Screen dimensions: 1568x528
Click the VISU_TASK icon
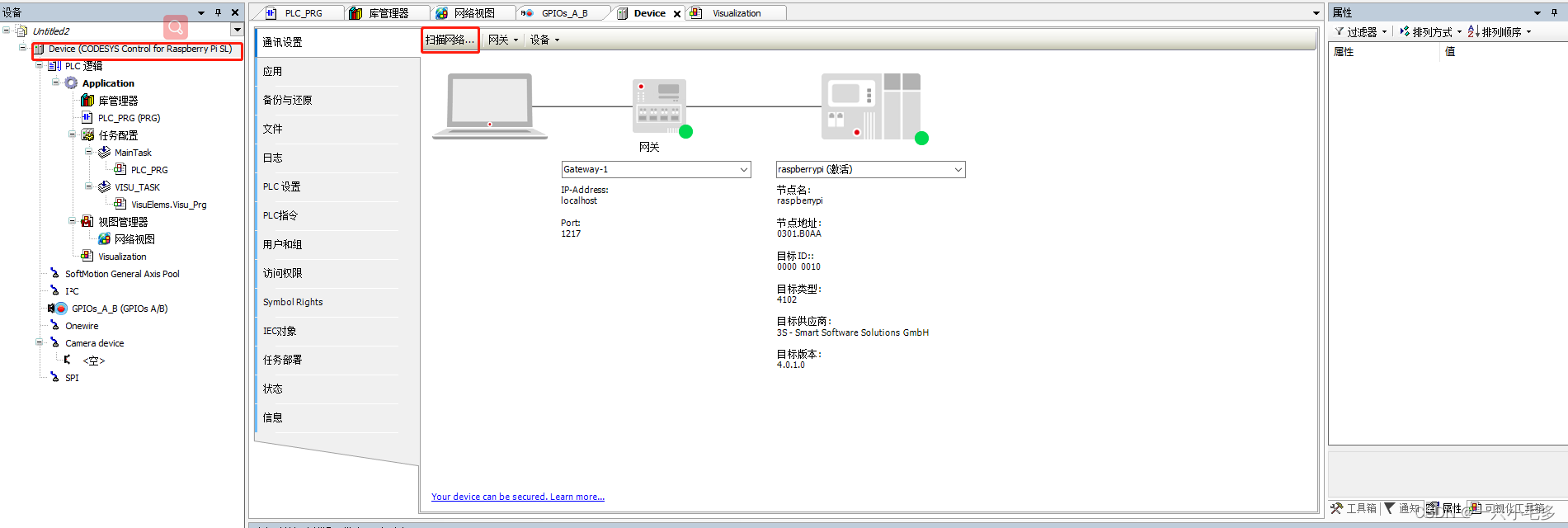point(104,187)
